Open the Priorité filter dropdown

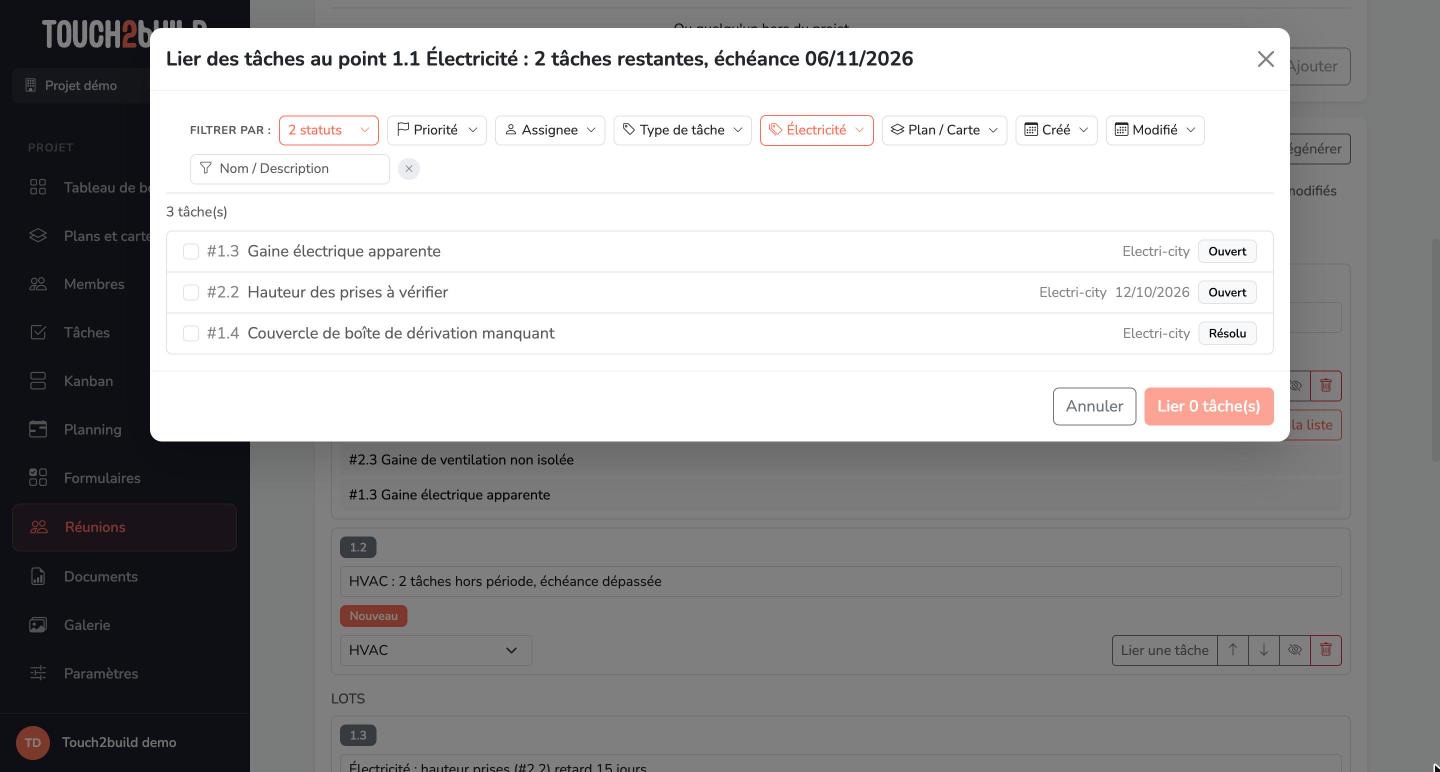click(437, 130)
